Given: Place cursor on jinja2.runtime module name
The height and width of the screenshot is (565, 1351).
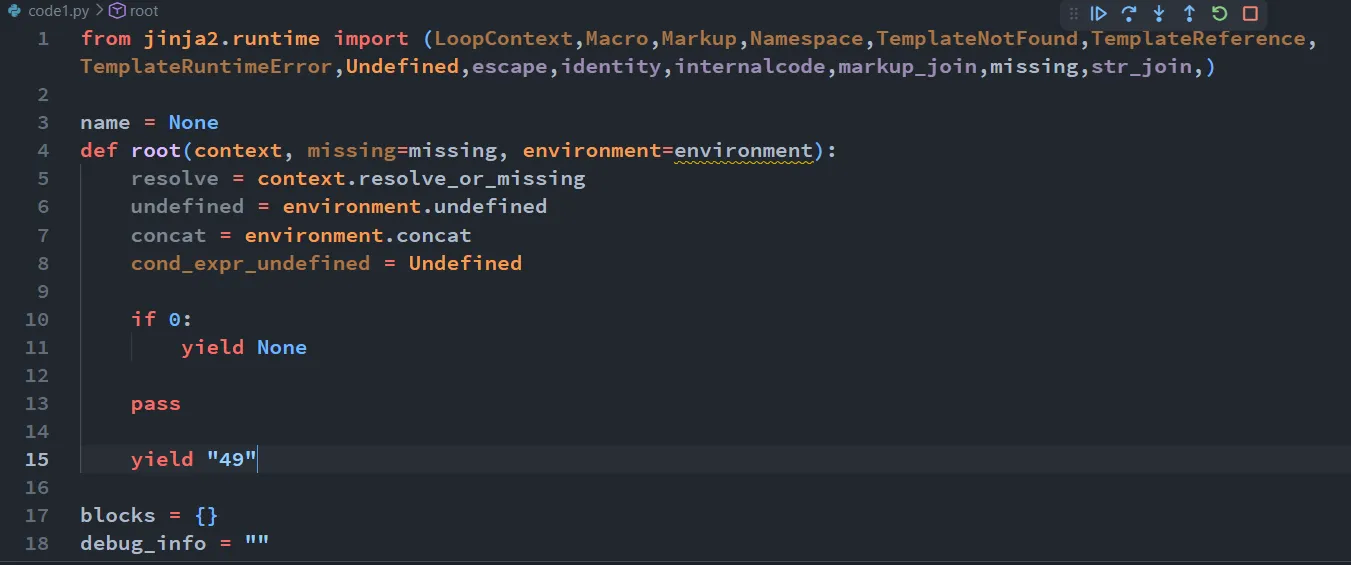Looking at the screenshot, I should (232, 39).
